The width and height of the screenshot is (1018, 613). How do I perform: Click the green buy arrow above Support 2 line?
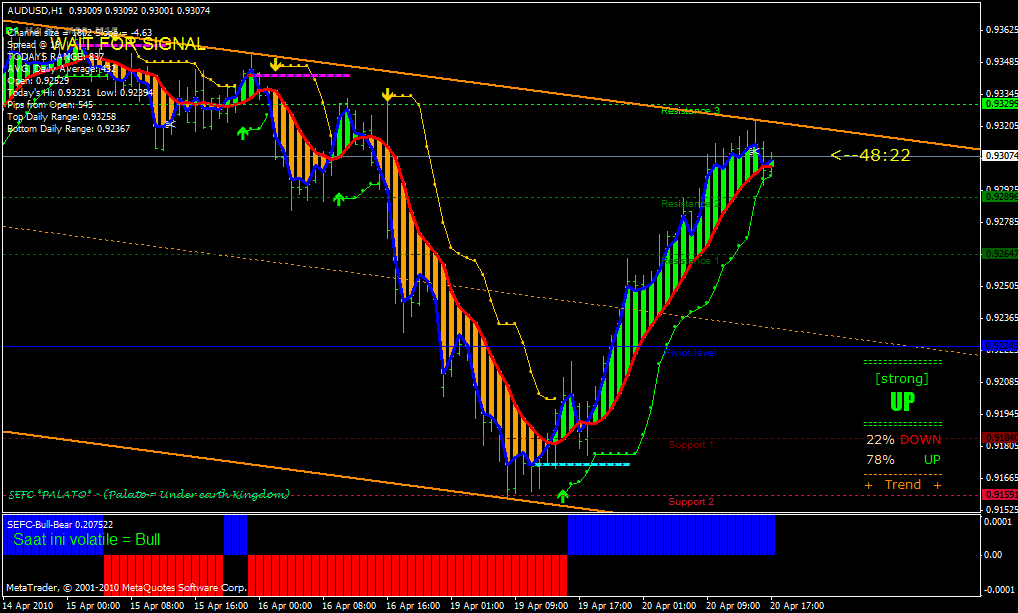(x=563, y=495)
